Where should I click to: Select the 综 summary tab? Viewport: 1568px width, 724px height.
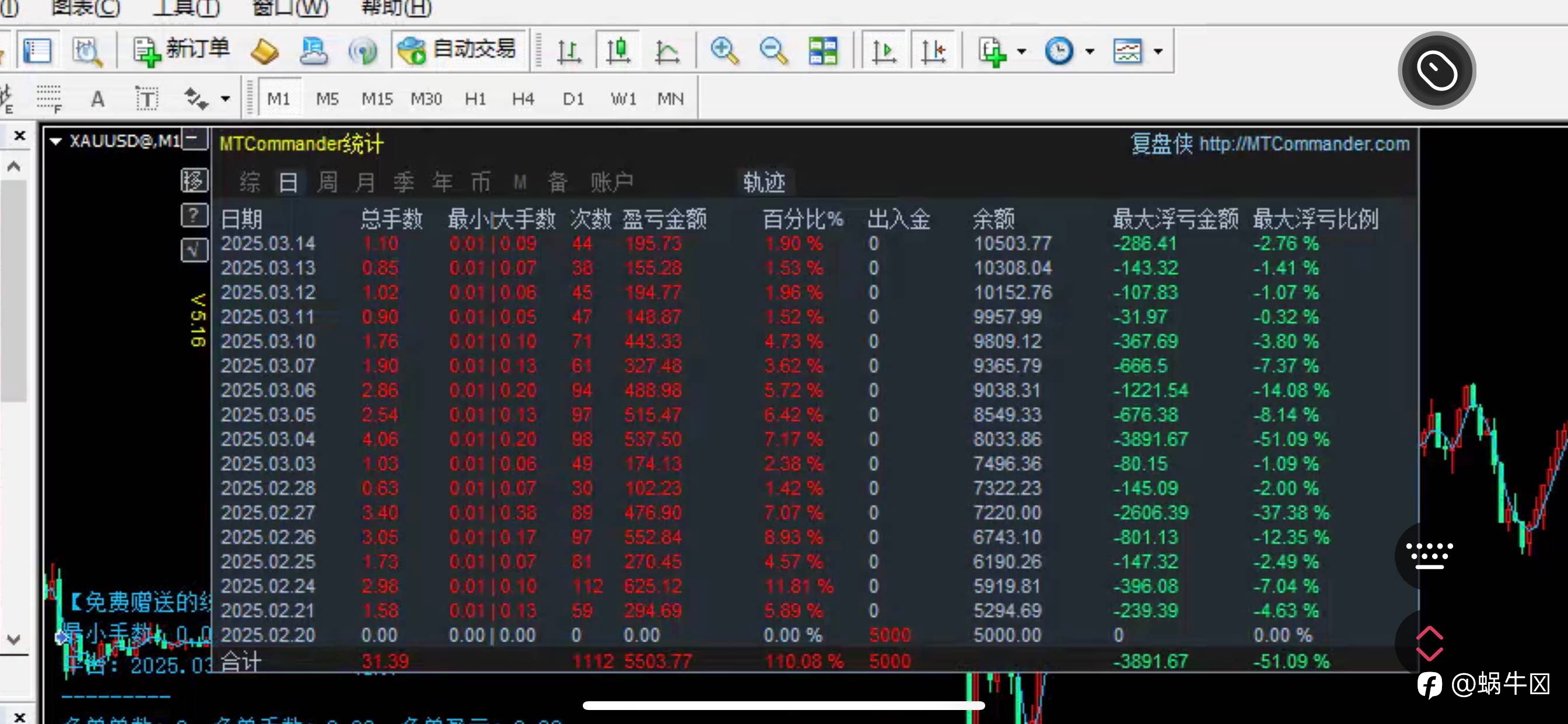point(250,182)
